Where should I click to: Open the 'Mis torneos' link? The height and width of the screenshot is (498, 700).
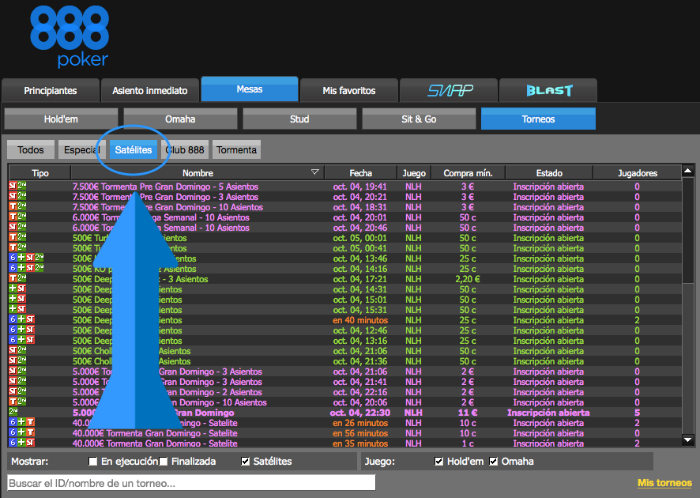coord(665,483)
